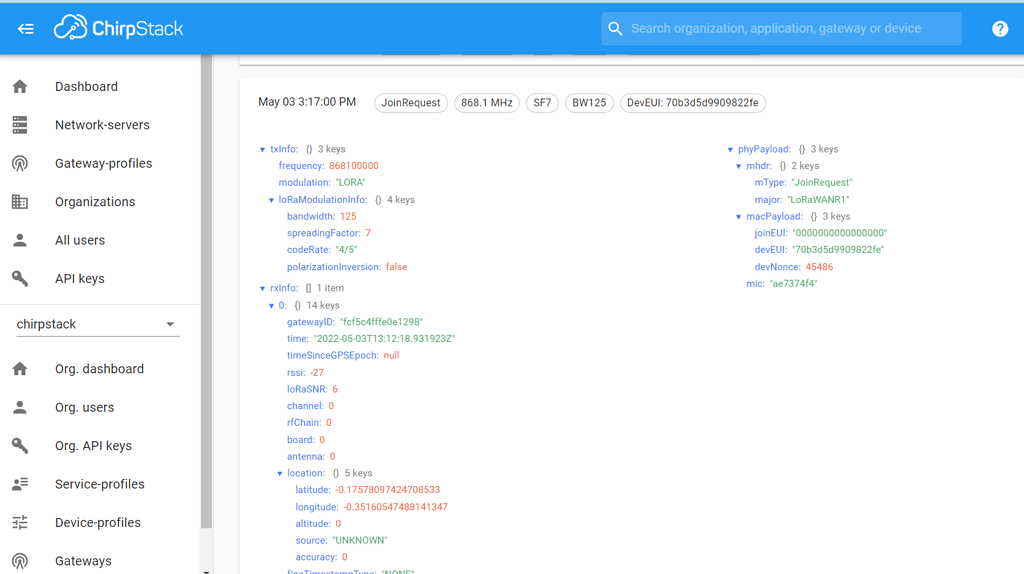Click the Device-profiles sliders icon
1024x574 pixels.
20,522
